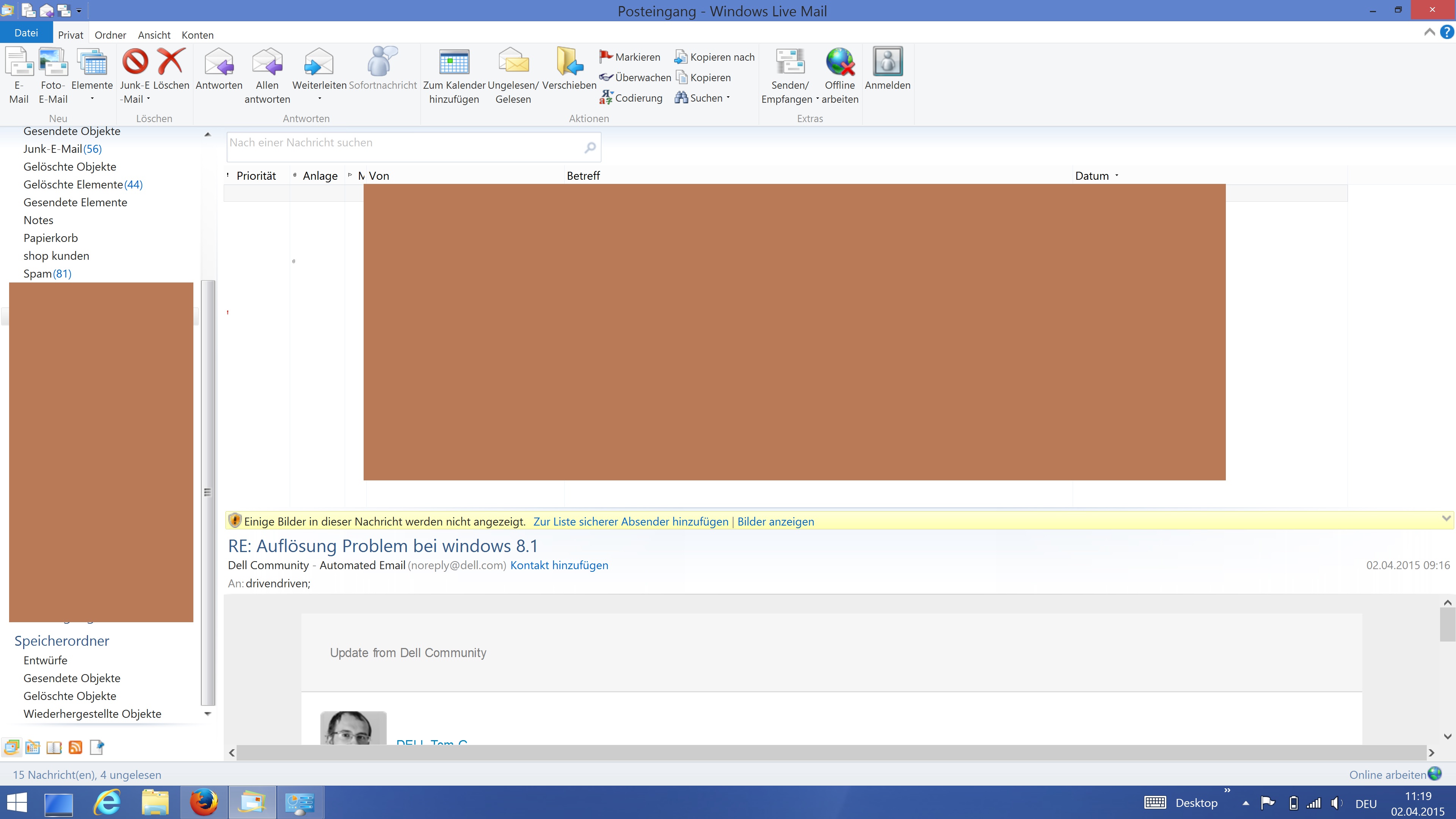Expand the Junk-E-Mail dropdown arrow
Image resolution: width=1456 pixels, height=819 pixels.
[x=149, y=99]
